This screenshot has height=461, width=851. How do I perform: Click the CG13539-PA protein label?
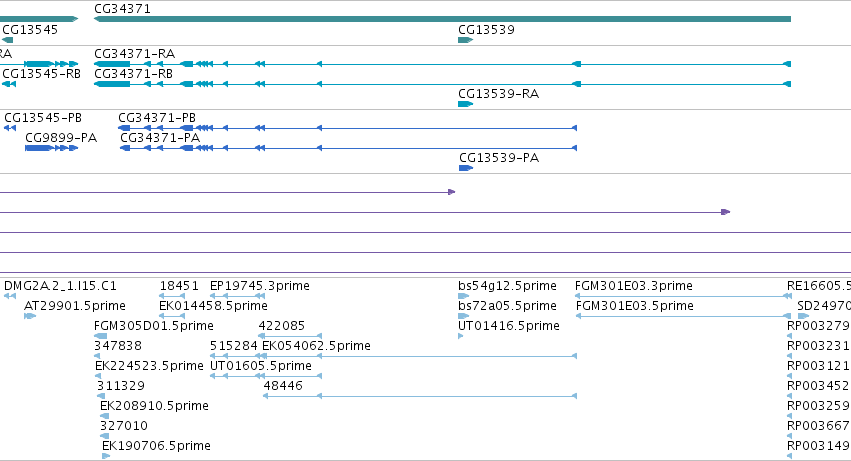pos(499,158)
